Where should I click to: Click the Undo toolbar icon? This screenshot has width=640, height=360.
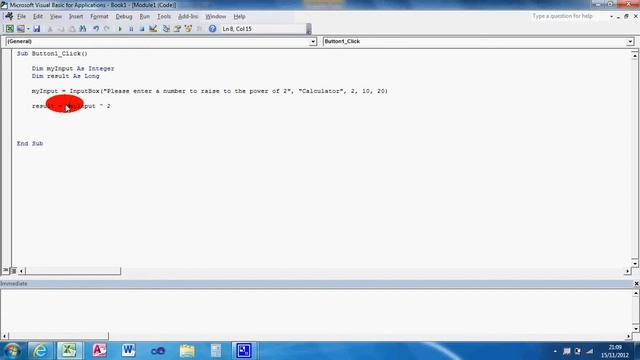click(96, 29)
